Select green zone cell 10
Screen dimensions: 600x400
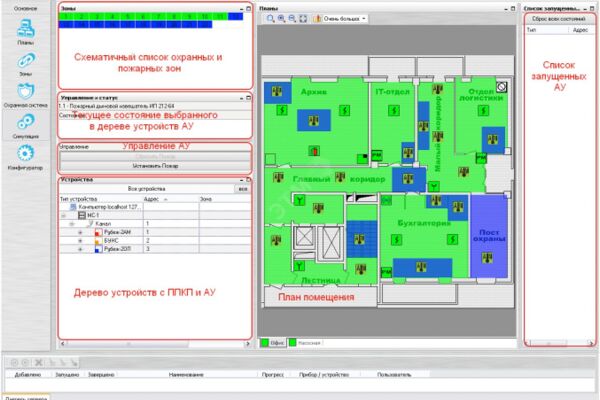pos(205,16)
